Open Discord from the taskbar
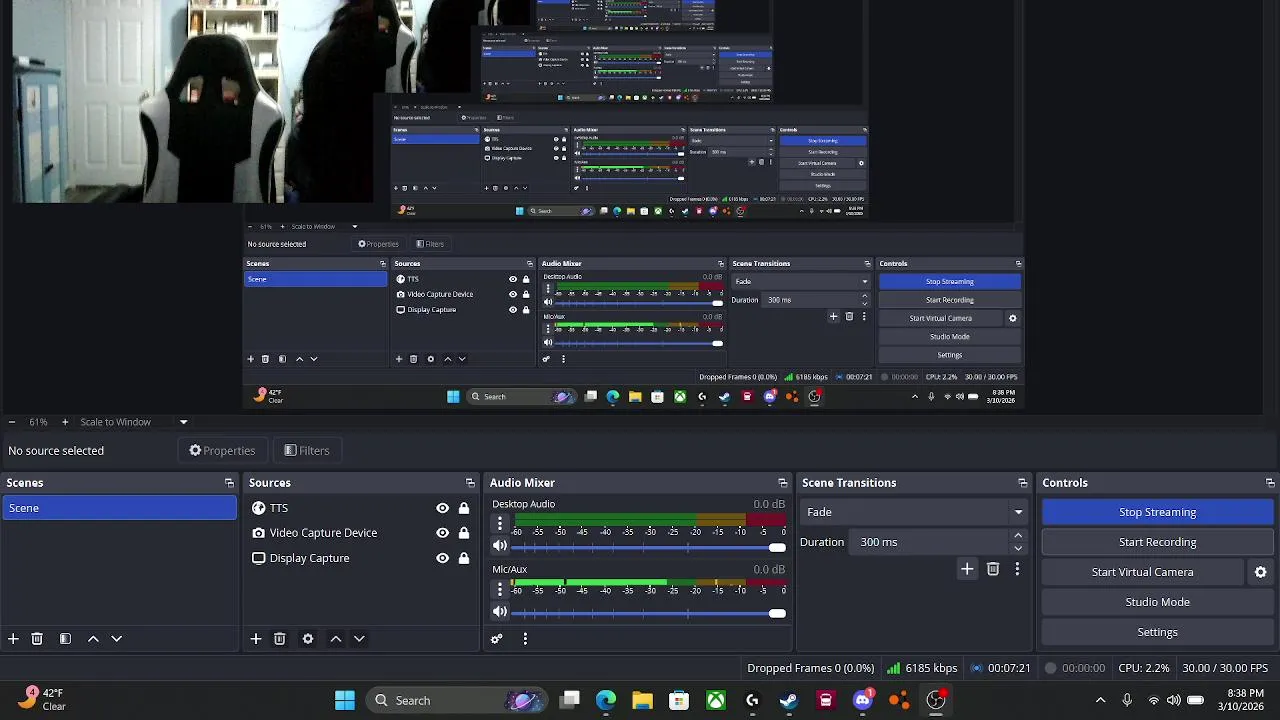The width and height of the screenshot is (1280, 720). click(863, 700)
